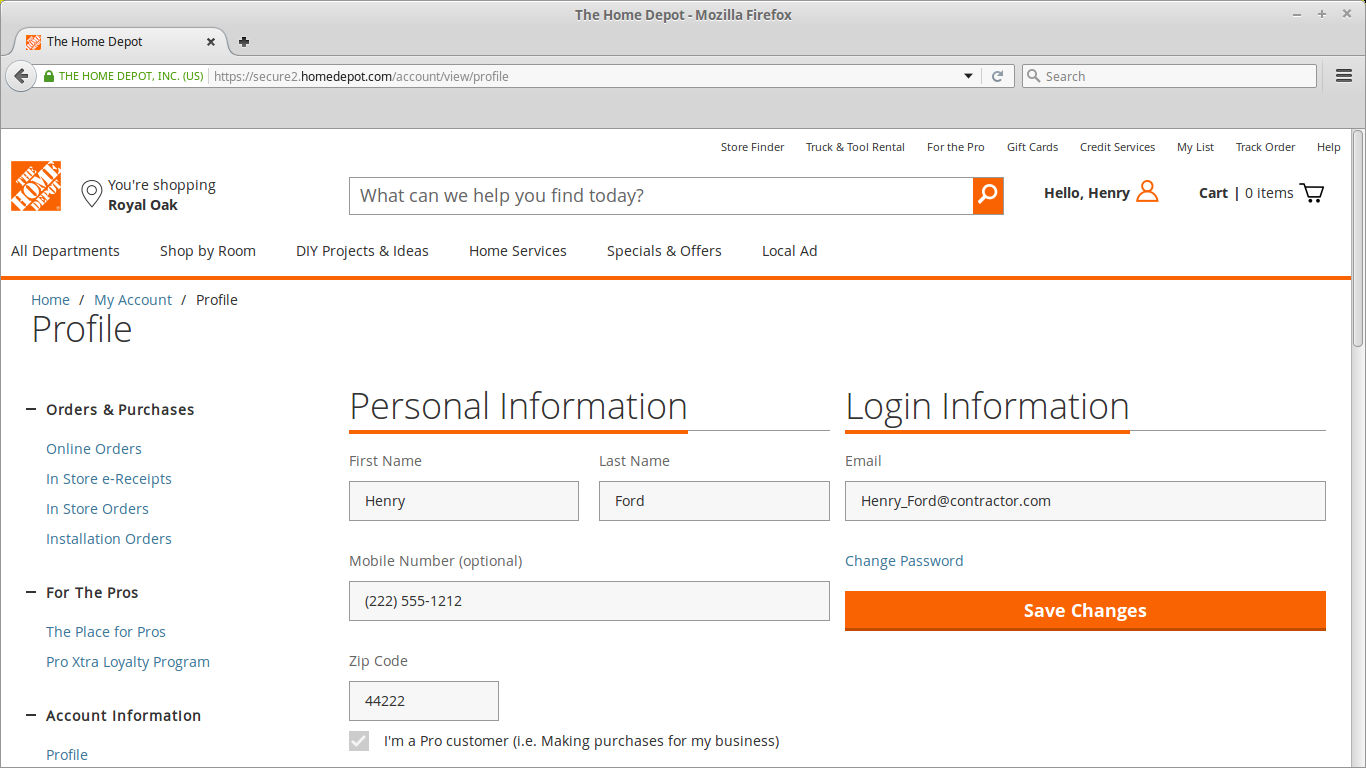The height and width of the screenshot is (768, 1366).
Task: Go back using the browser back arrow
Action: click(21, 75)
